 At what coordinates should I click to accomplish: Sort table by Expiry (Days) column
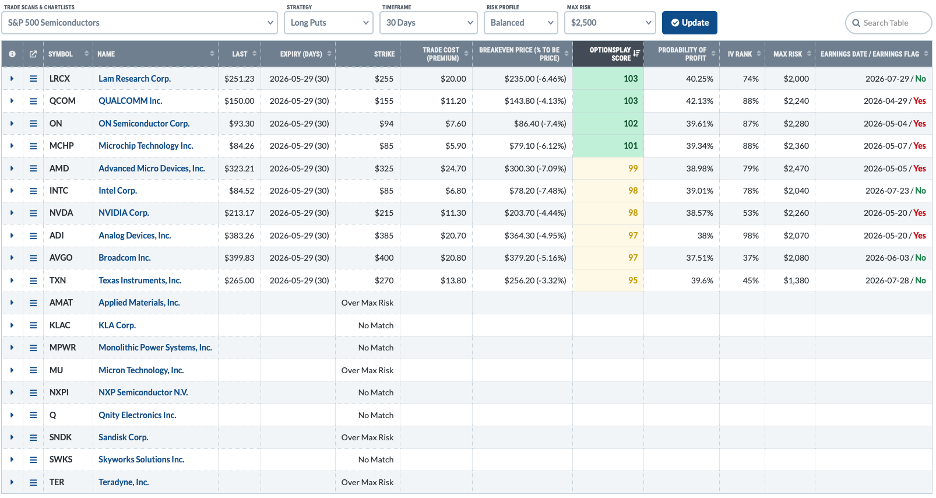(298, 54)
